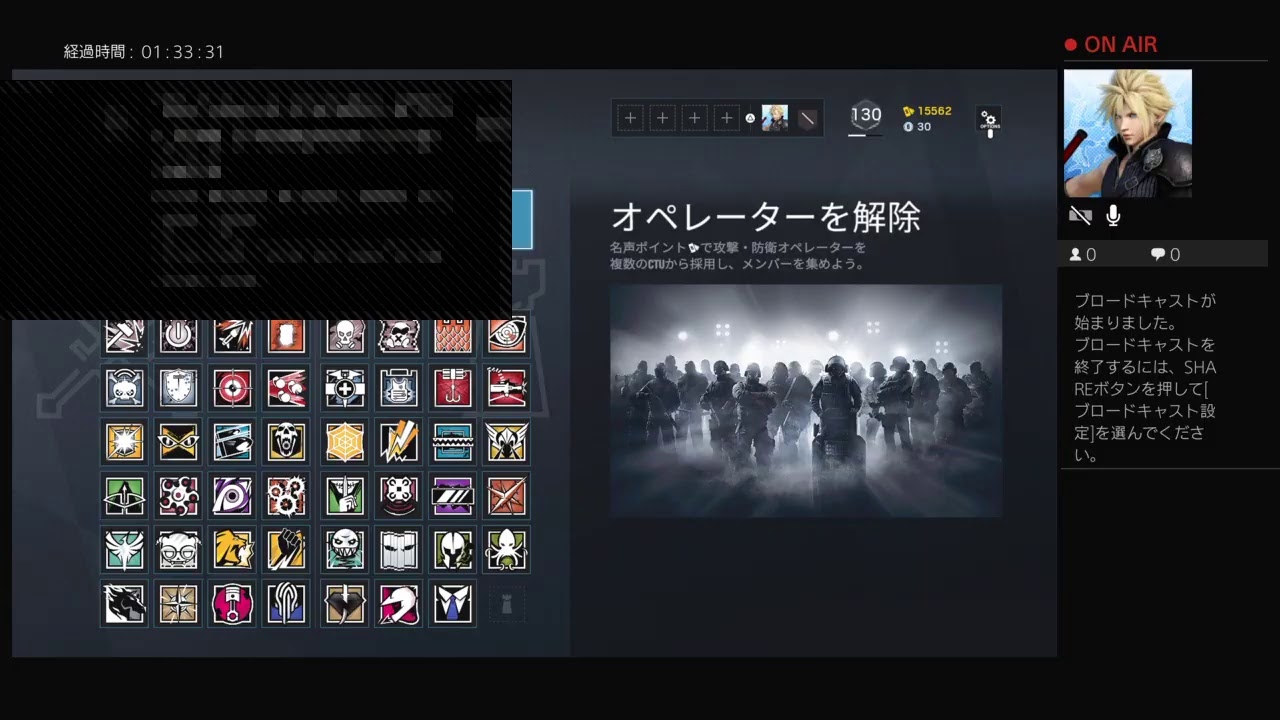Image resolution: width=1280 pixels, height=720 pixels.
Task: Click broadcast streamer avatar thumbnail
Action: (x=1128, y=133)
